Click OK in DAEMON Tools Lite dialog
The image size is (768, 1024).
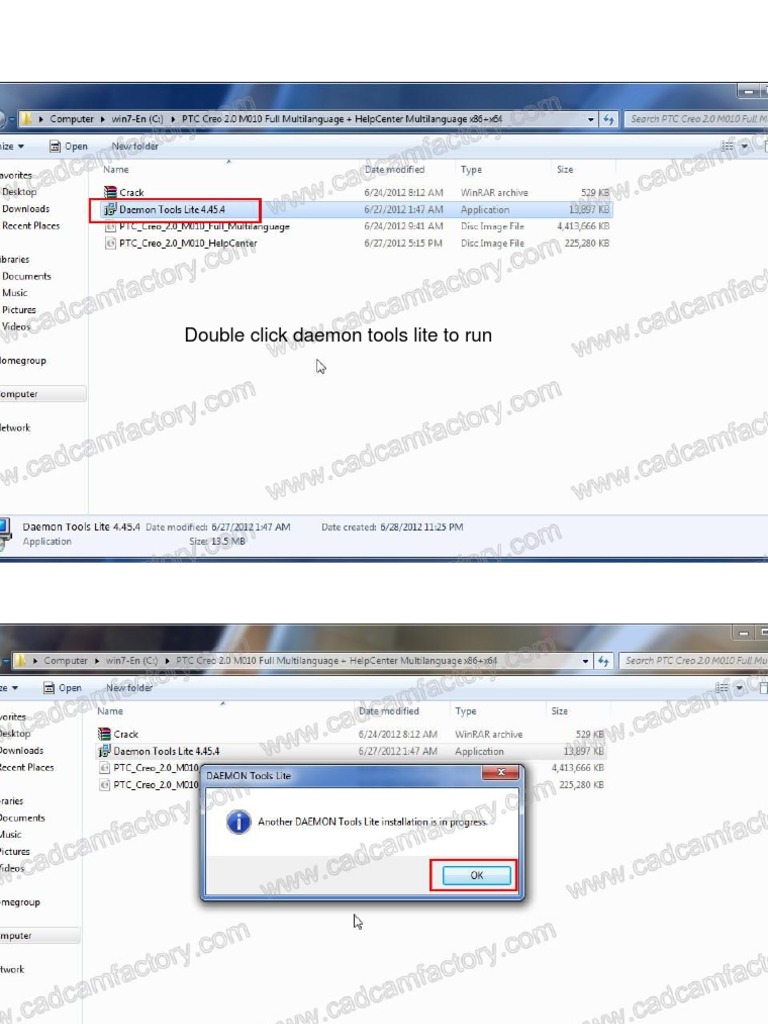pos(477,875)
